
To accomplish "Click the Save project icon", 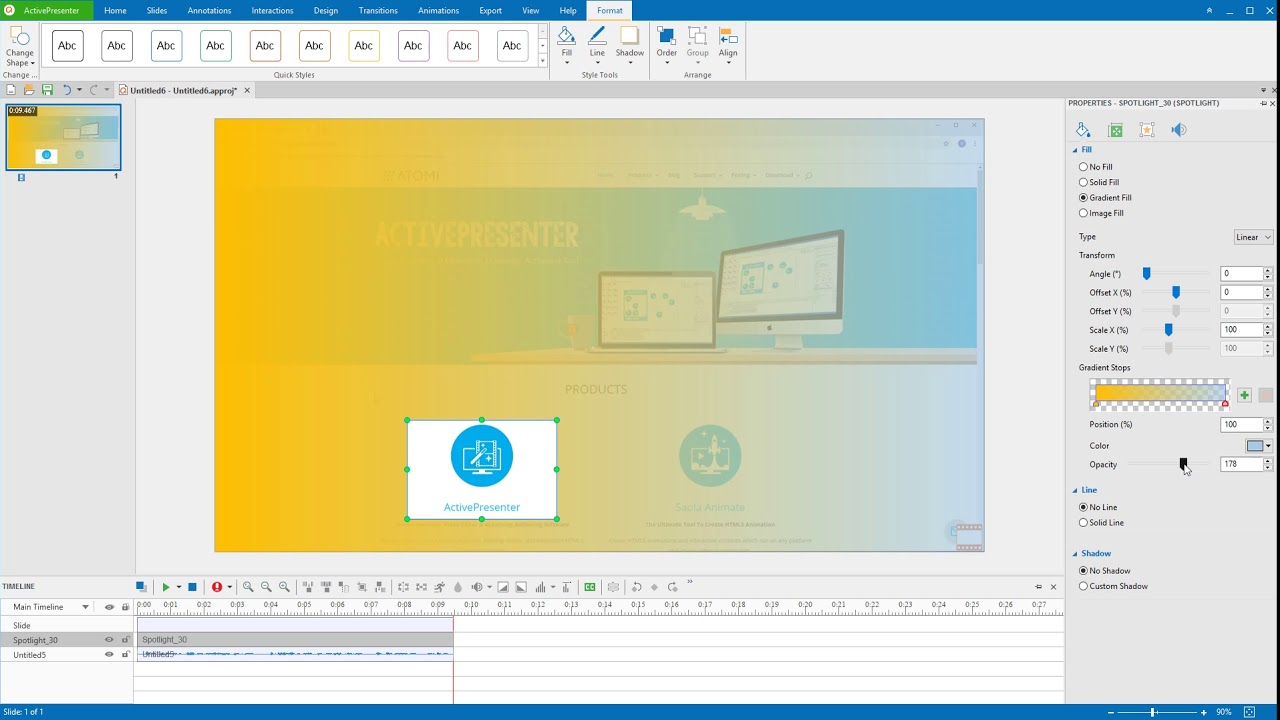I will 47,90.
